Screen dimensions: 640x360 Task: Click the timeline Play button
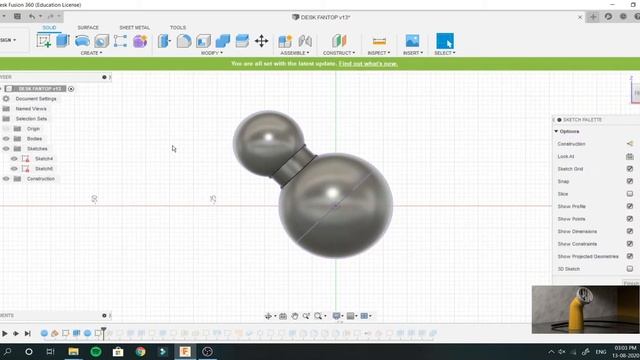pyautogui.click(x=4, y=333)
